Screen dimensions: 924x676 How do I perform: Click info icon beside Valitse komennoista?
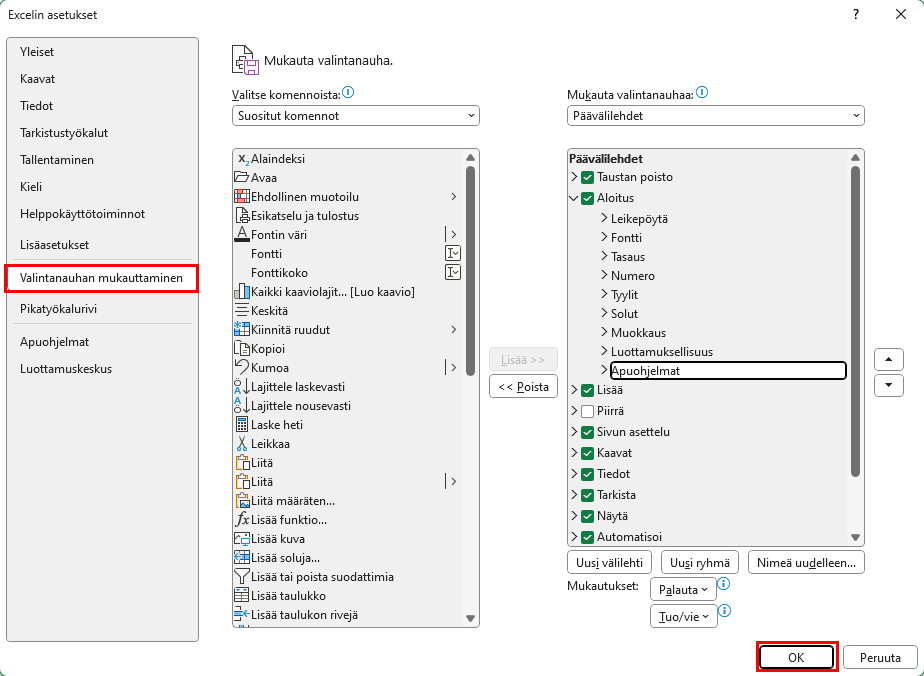[348, 93]
